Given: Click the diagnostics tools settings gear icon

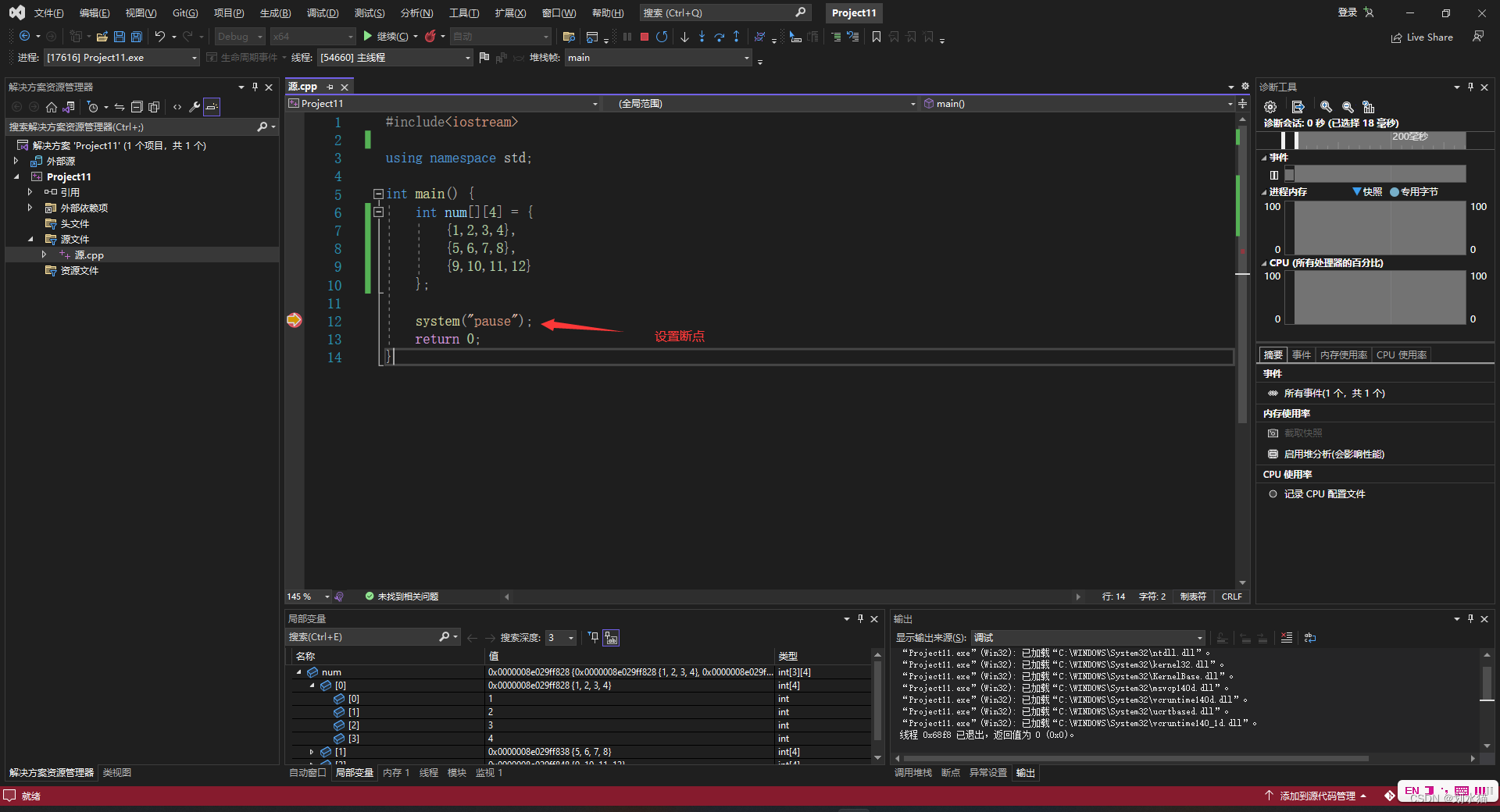Looking at the screenshot, I should click(x=1270, y=107).
